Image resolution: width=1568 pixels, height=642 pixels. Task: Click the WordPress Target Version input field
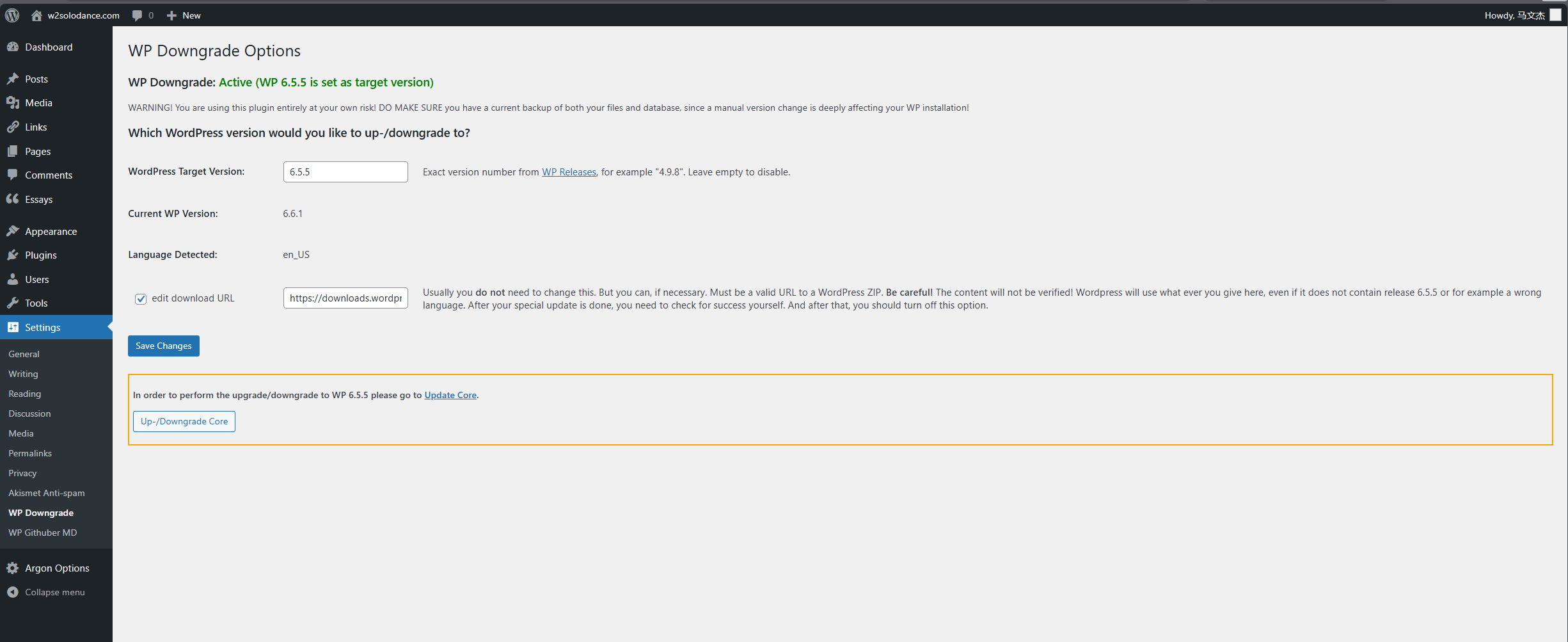(345, 172)
